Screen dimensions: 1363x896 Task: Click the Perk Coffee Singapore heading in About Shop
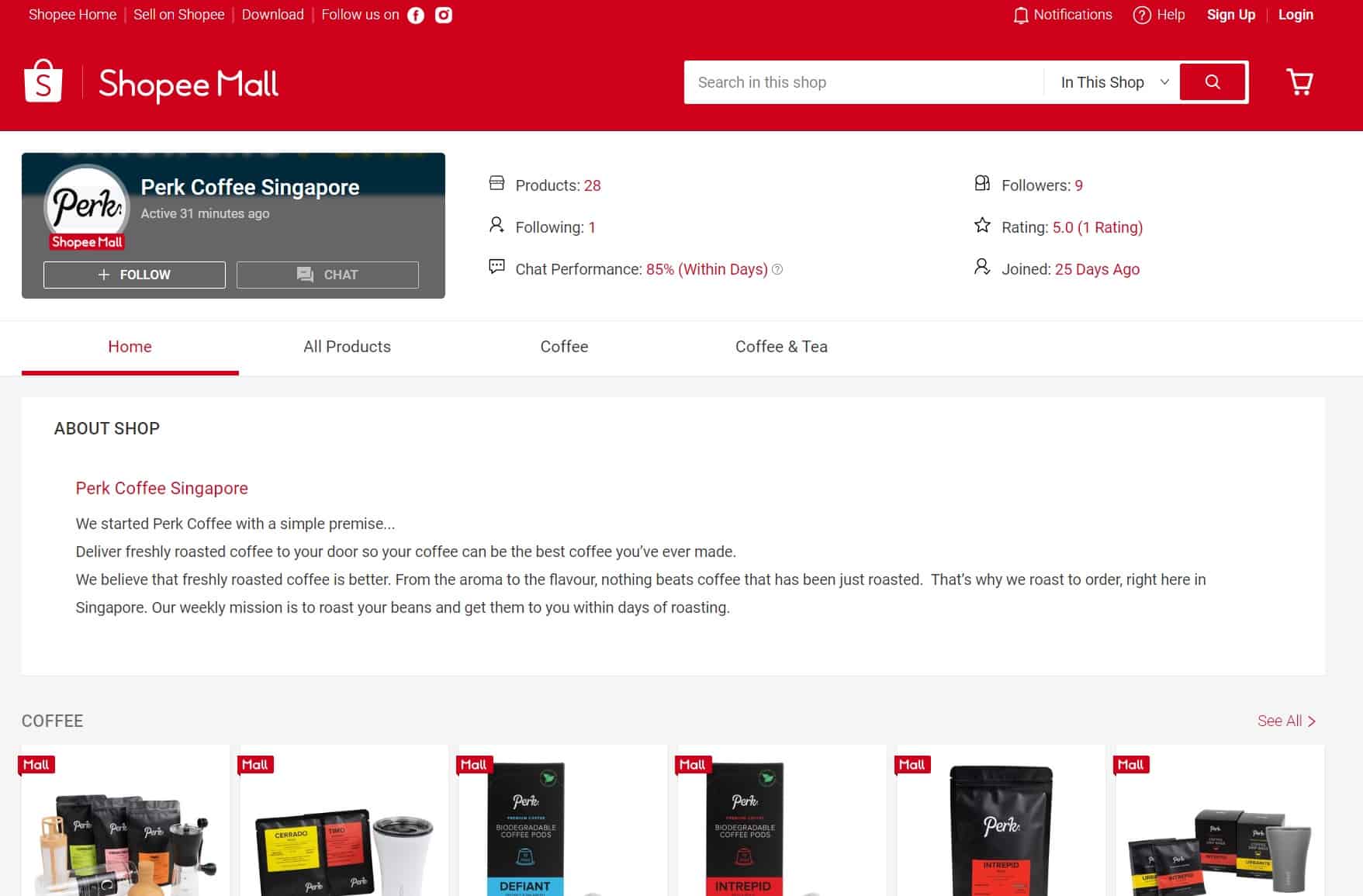pyautogui.click(x=161, y=488)
